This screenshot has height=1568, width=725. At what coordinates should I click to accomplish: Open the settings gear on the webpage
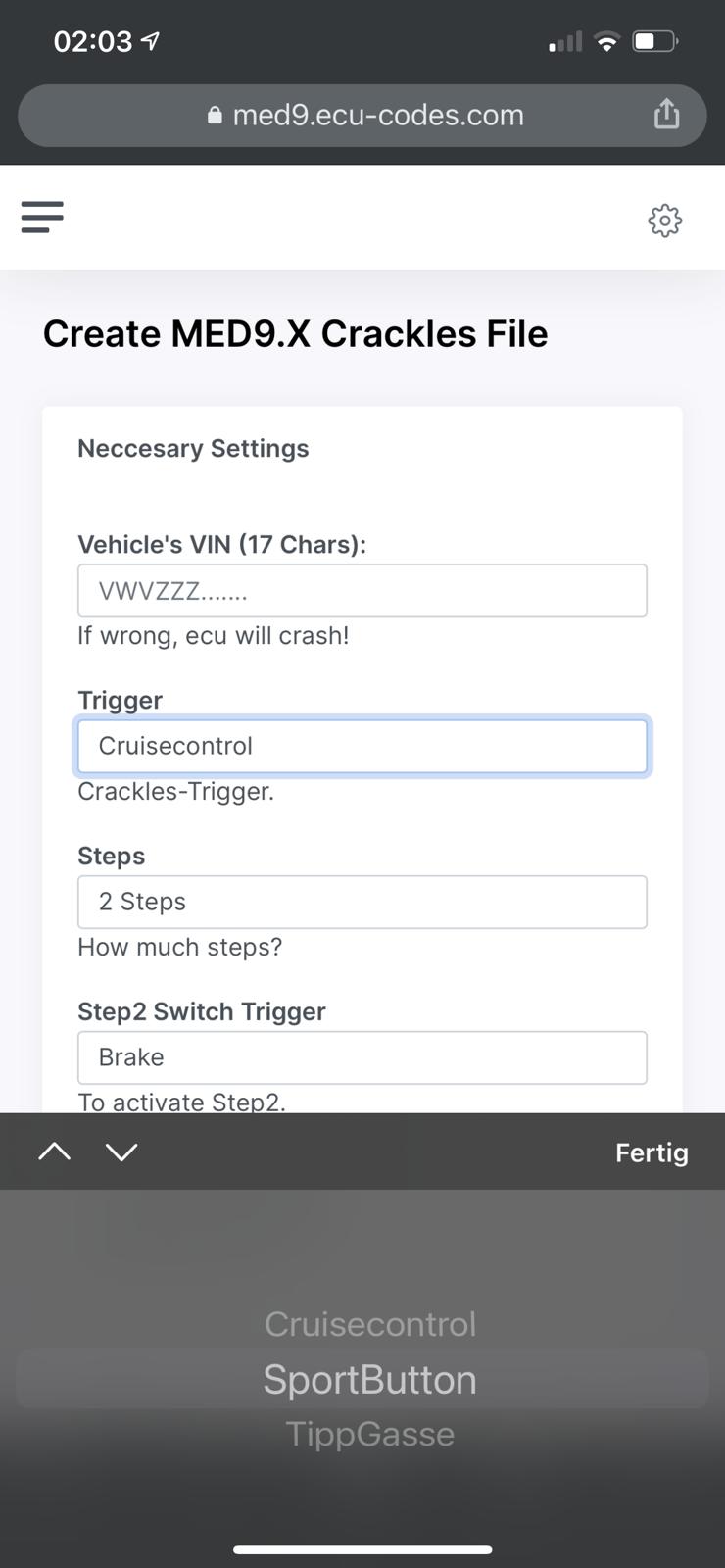664,220
